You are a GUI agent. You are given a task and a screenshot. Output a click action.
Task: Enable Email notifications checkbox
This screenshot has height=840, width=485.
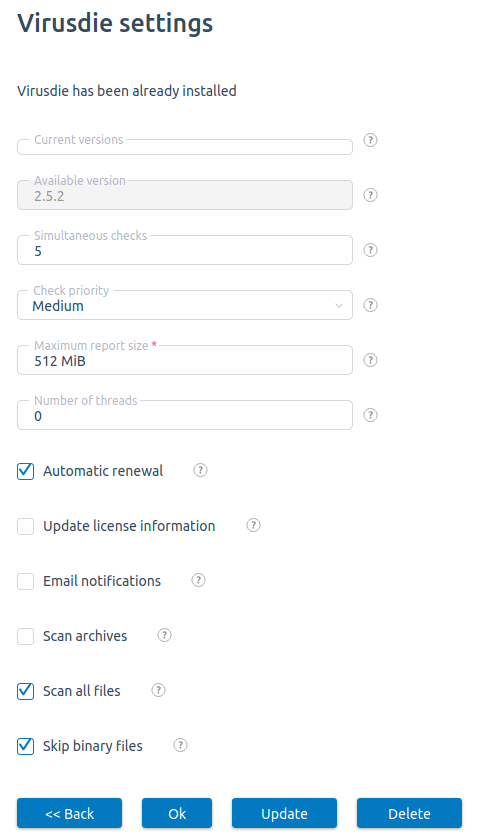click(x=25, y=581)
